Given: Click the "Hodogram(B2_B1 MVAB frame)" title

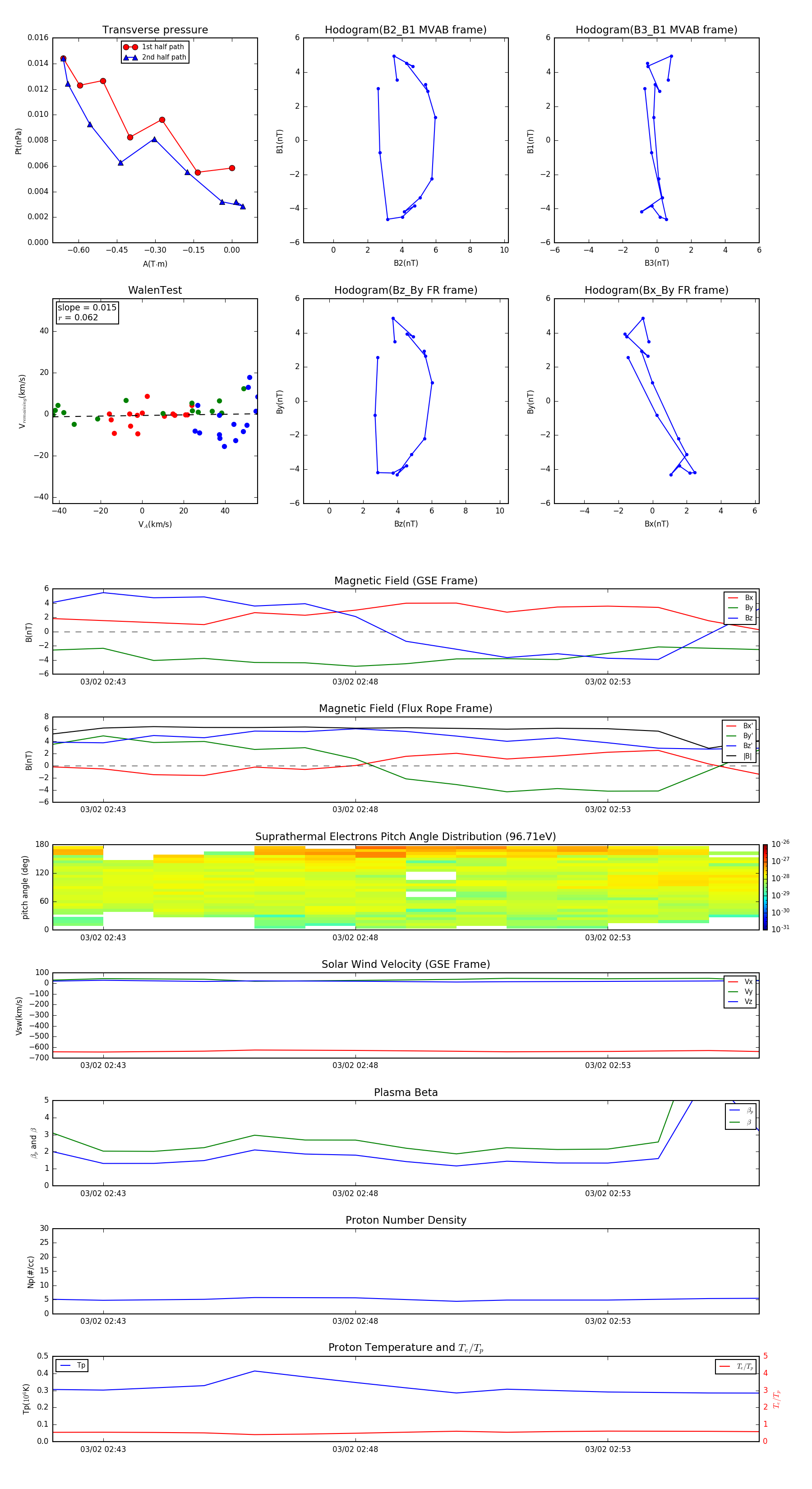Looking at the screenshot, I should [406, 29].
